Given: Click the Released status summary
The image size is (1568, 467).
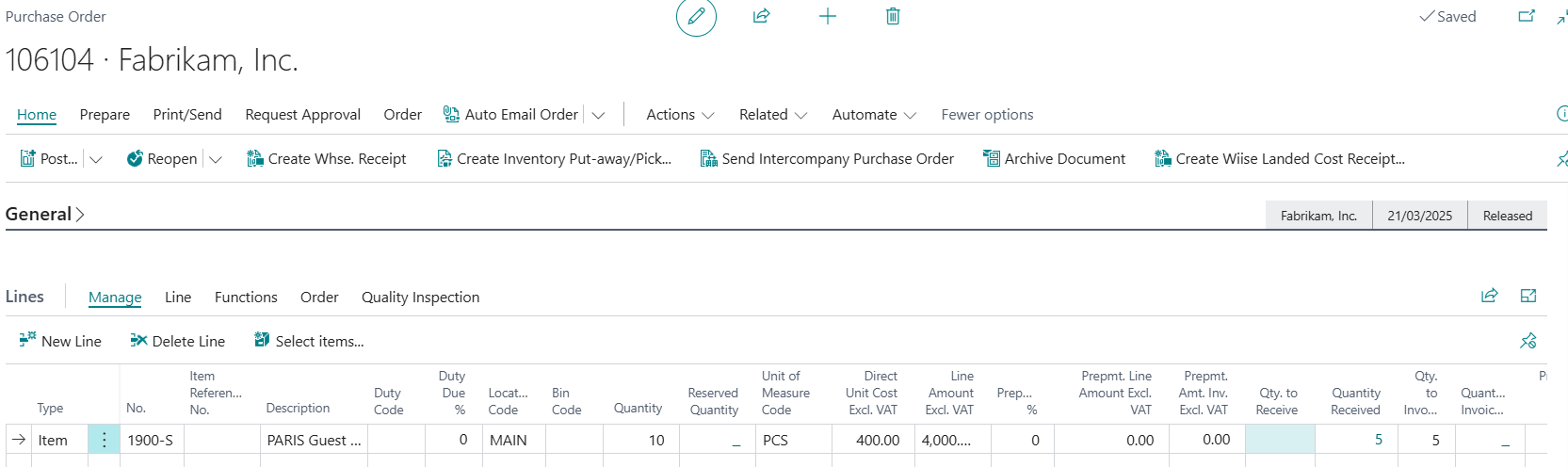Looking at the screenshot, I should click(x=1507, y=216).
